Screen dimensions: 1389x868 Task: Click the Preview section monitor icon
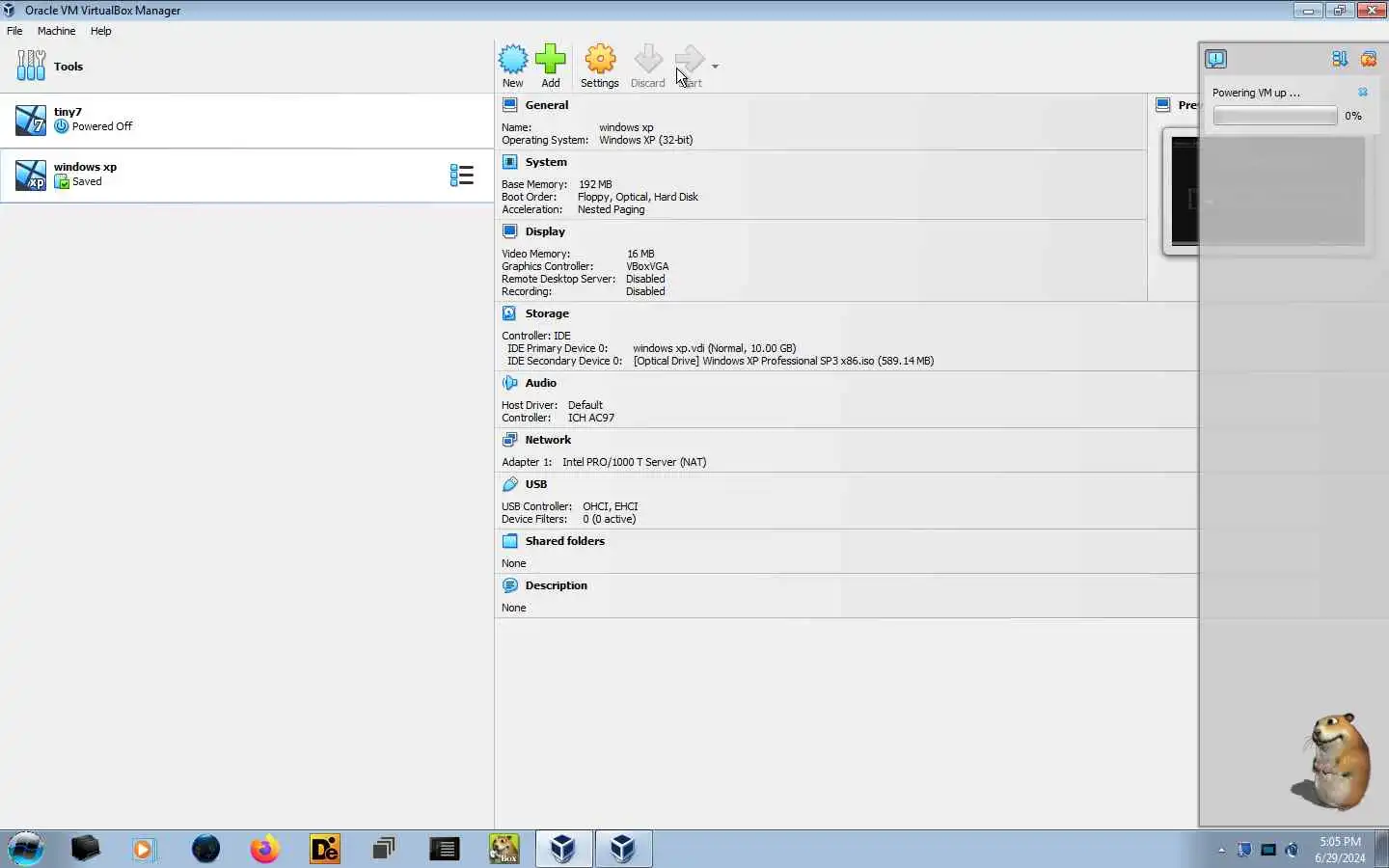[x=1163, y=105]
